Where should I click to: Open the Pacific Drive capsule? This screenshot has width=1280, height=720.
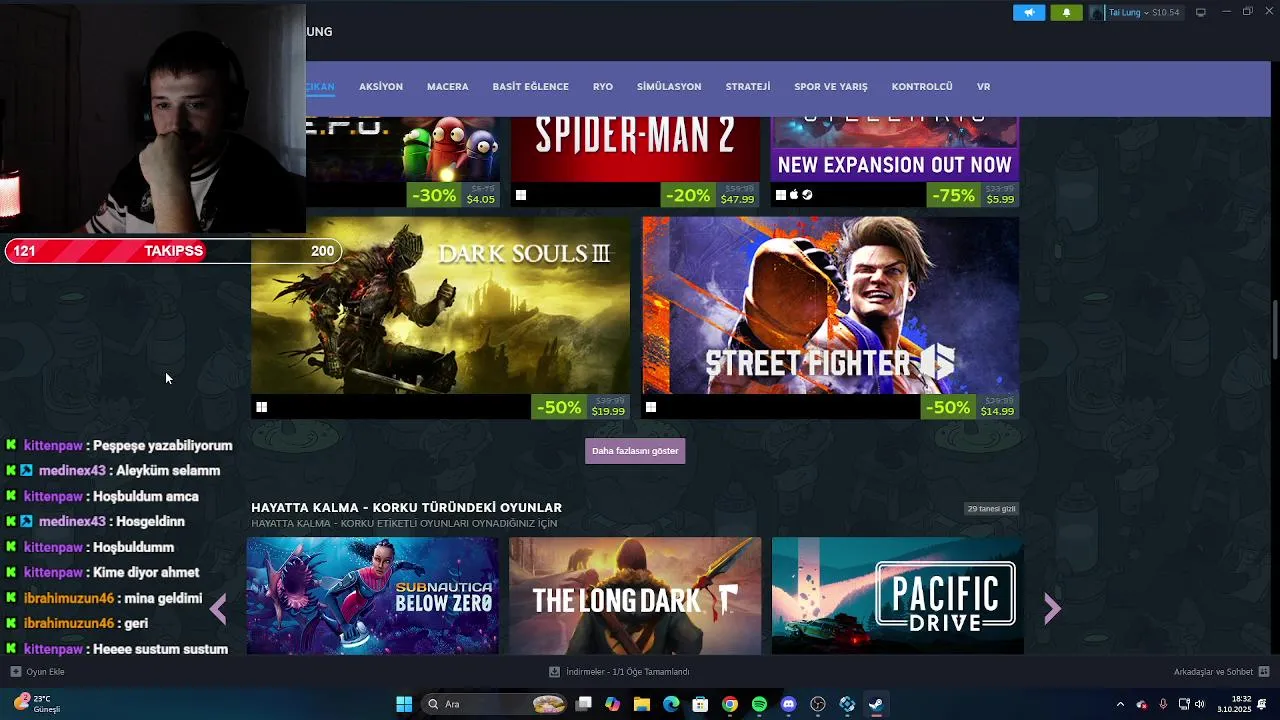[x=897, y=596]
